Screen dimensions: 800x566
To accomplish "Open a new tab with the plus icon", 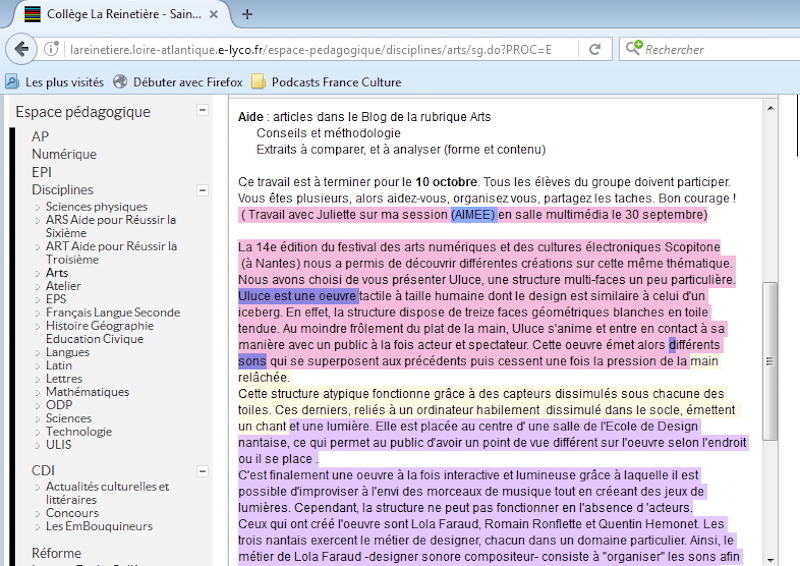I will (247, 14).
